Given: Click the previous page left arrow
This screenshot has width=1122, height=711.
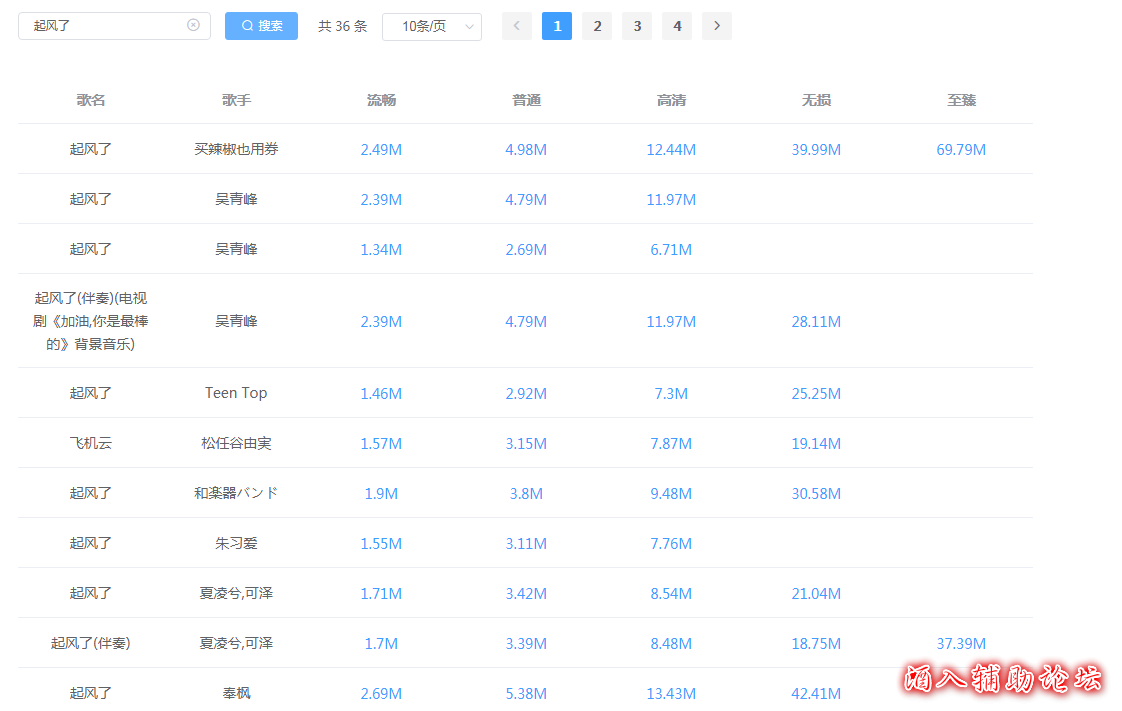Looking at the screenshot, I should [517, 26].
